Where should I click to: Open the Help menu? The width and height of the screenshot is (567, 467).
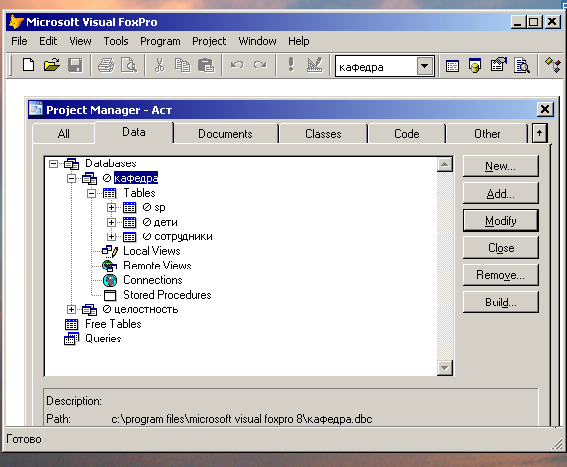coord(298,41)
